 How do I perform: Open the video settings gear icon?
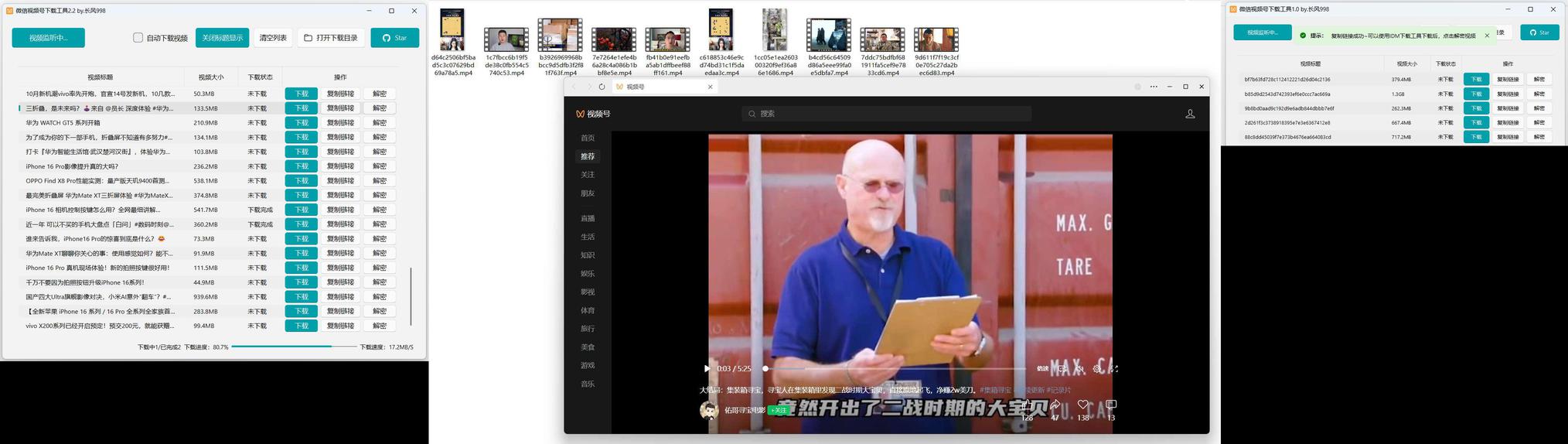pos(1097,369)
